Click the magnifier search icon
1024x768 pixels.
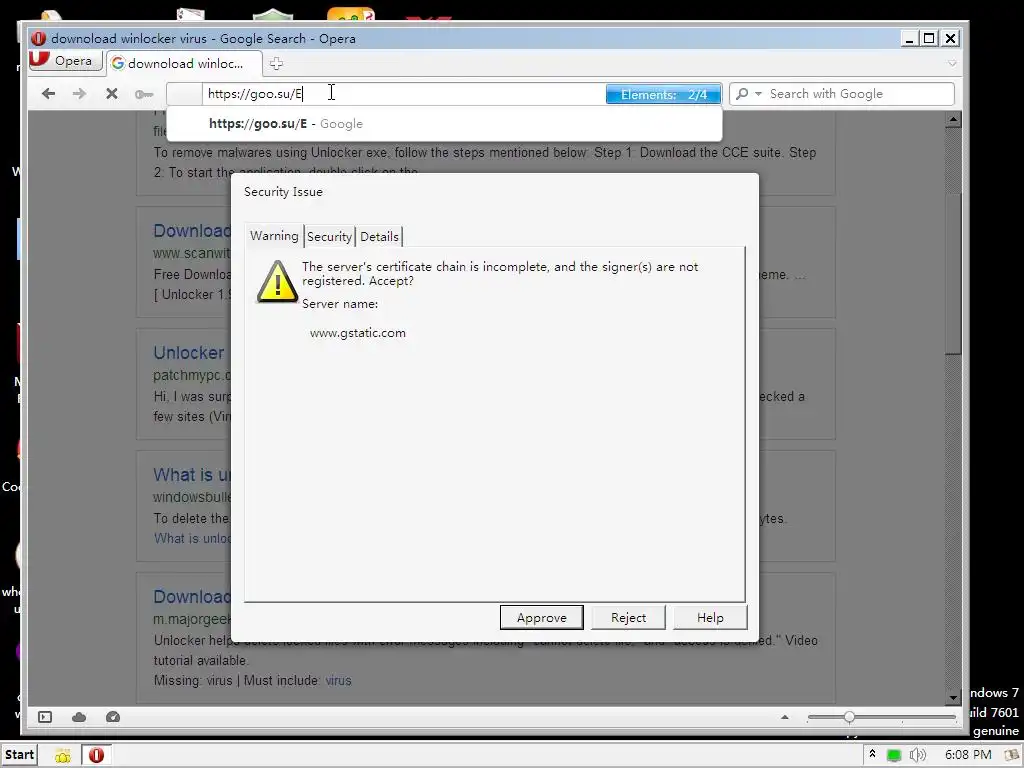pos(742,93)
